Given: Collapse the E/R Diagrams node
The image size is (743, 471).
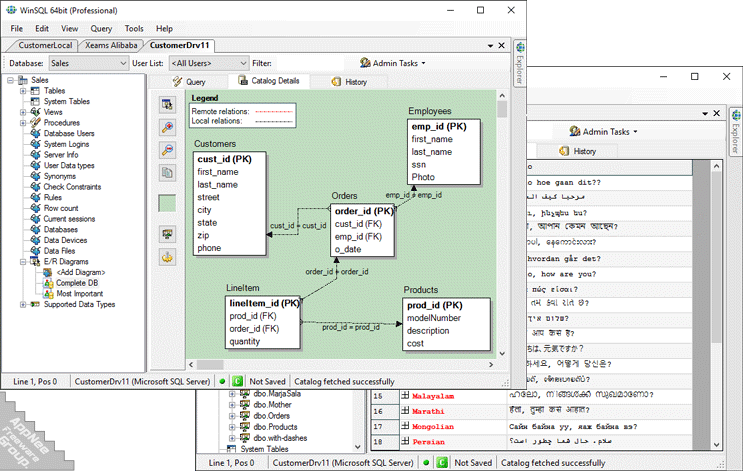Looking at the screenshot, I should [23, 262].
